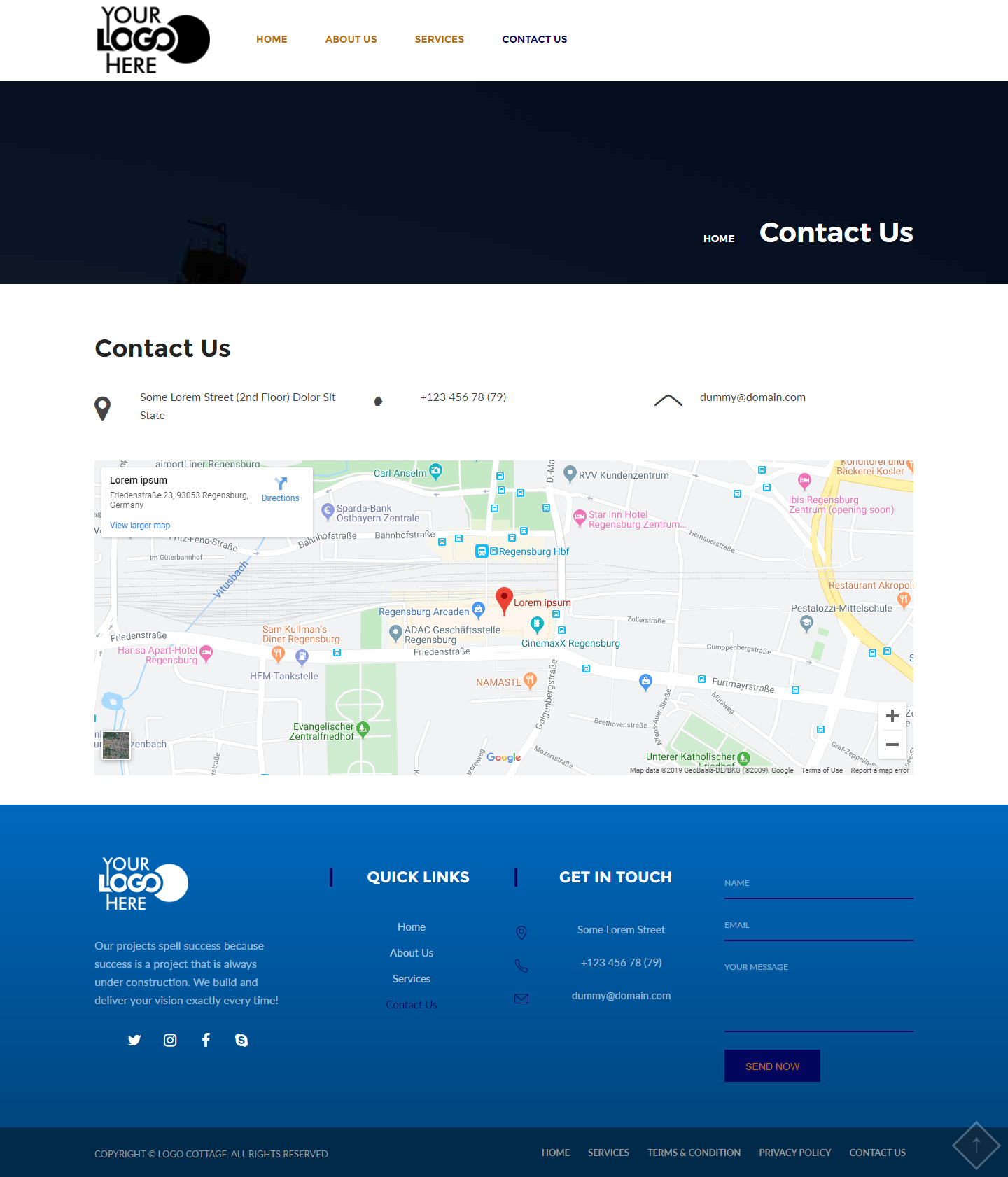Open Privacy Policy footer link
This screenshot has width=1008, height=1177.
click(794, 1153)
